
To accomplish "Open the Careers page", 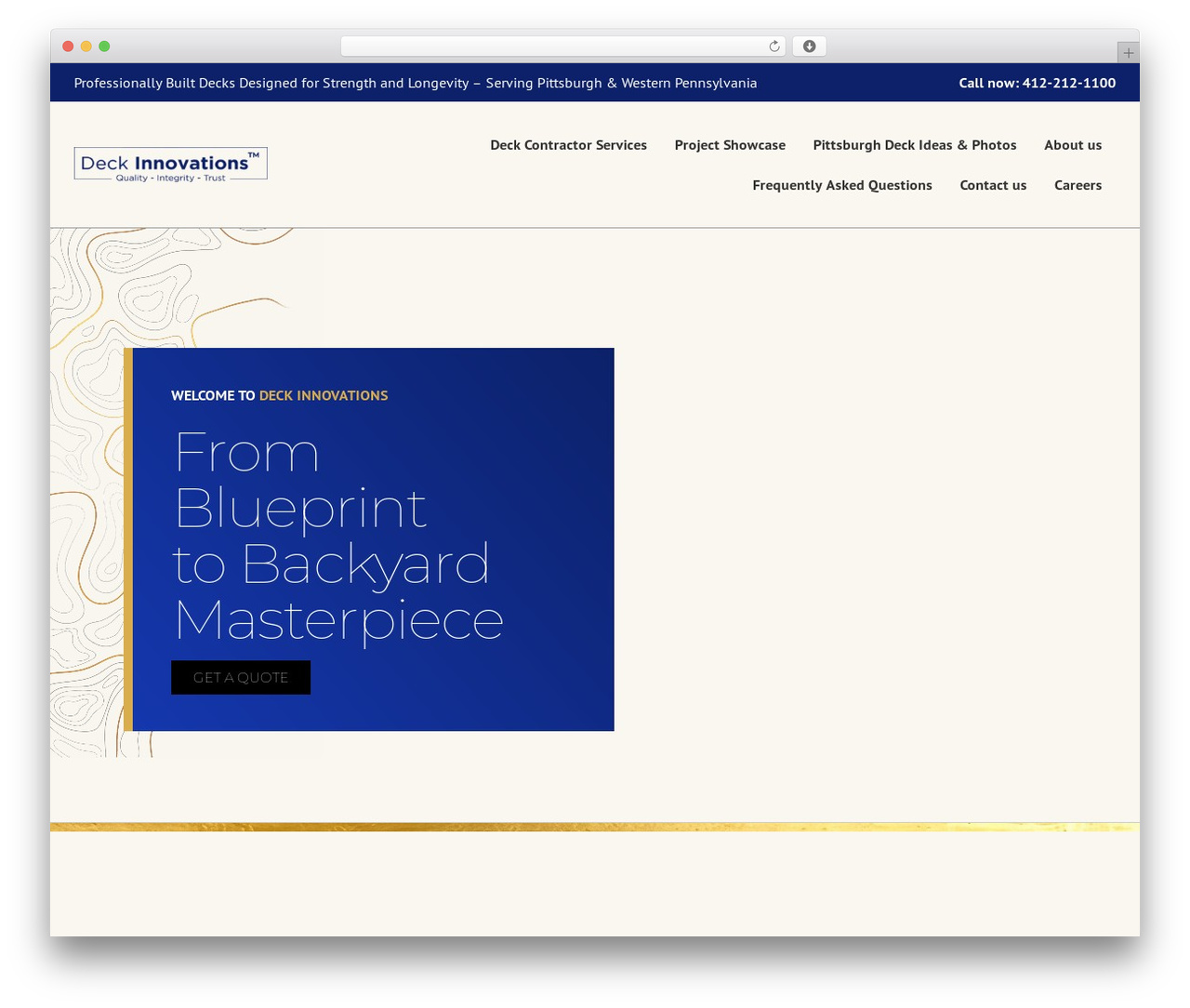I will (1078, 185).
